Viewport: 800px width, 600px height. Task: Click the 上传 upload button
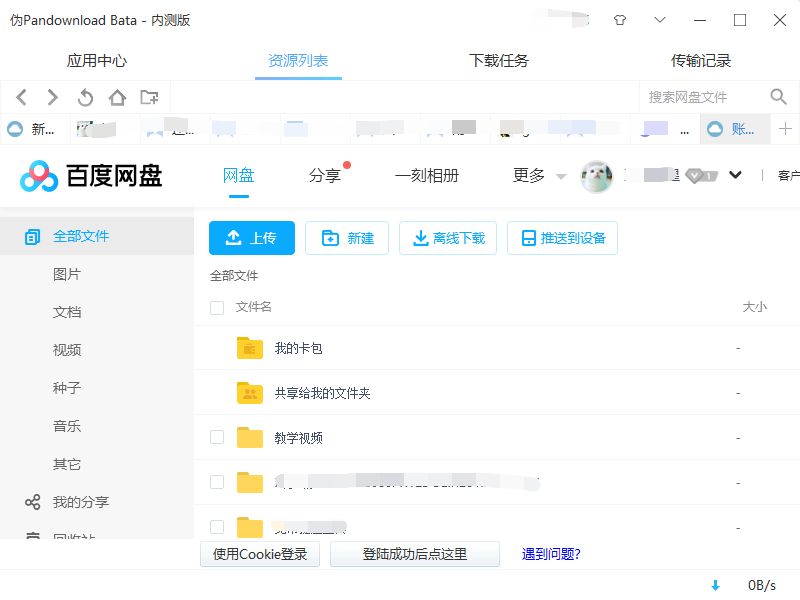(x=252, y=238)
